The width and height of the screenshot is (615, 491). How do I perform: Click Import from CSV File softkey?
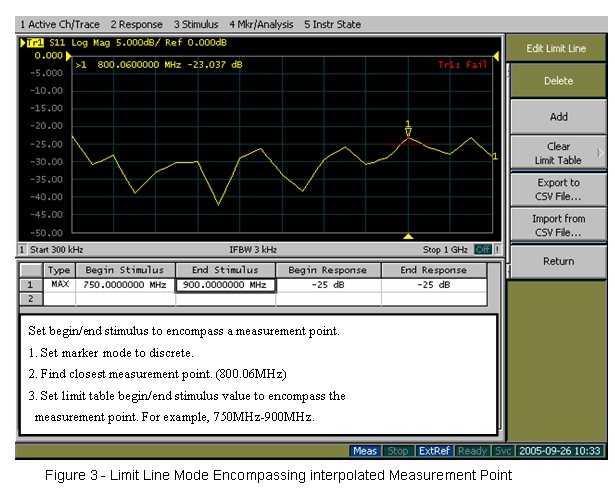(x=558, y=225)
